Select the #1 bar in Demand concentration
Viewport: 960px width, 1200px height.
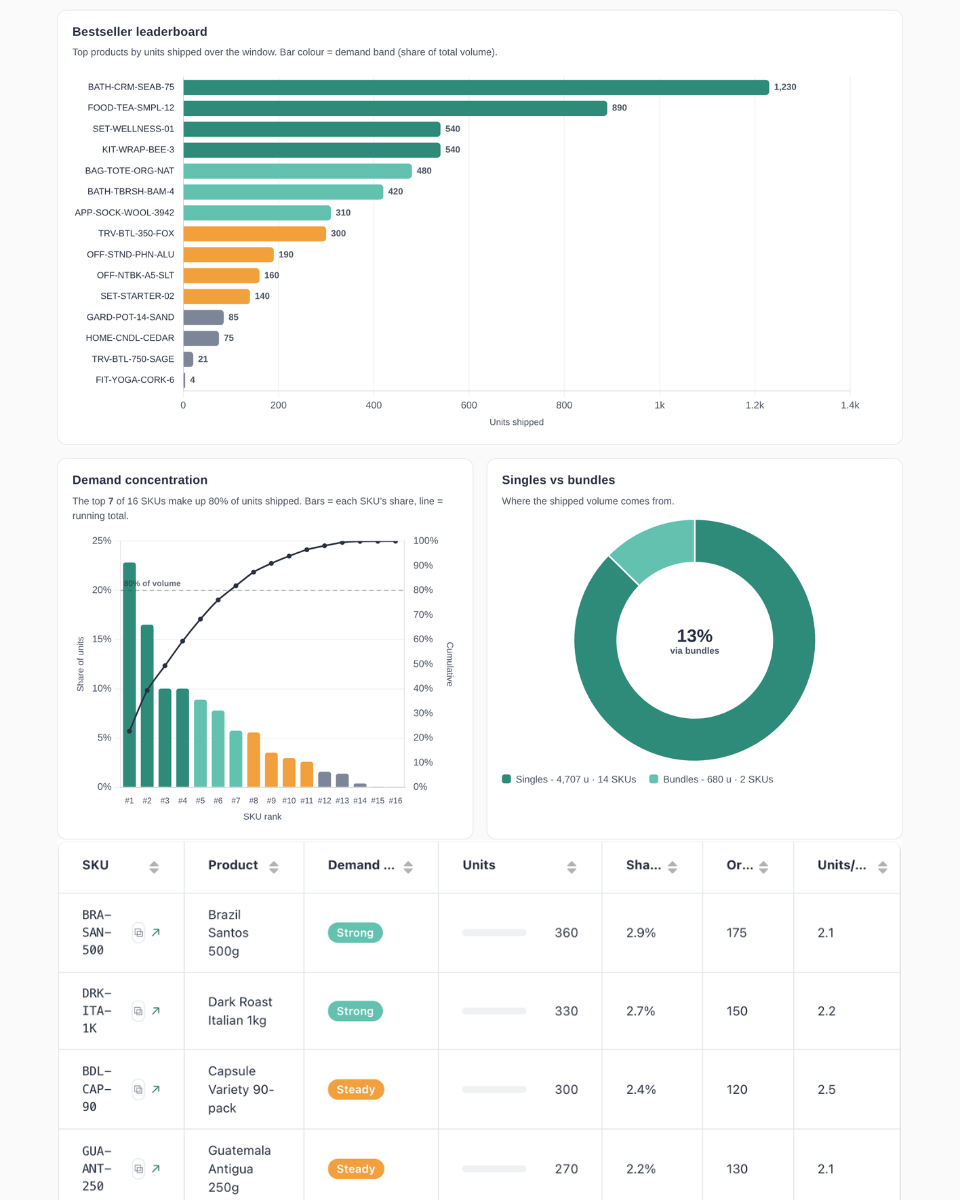(129, 675)
